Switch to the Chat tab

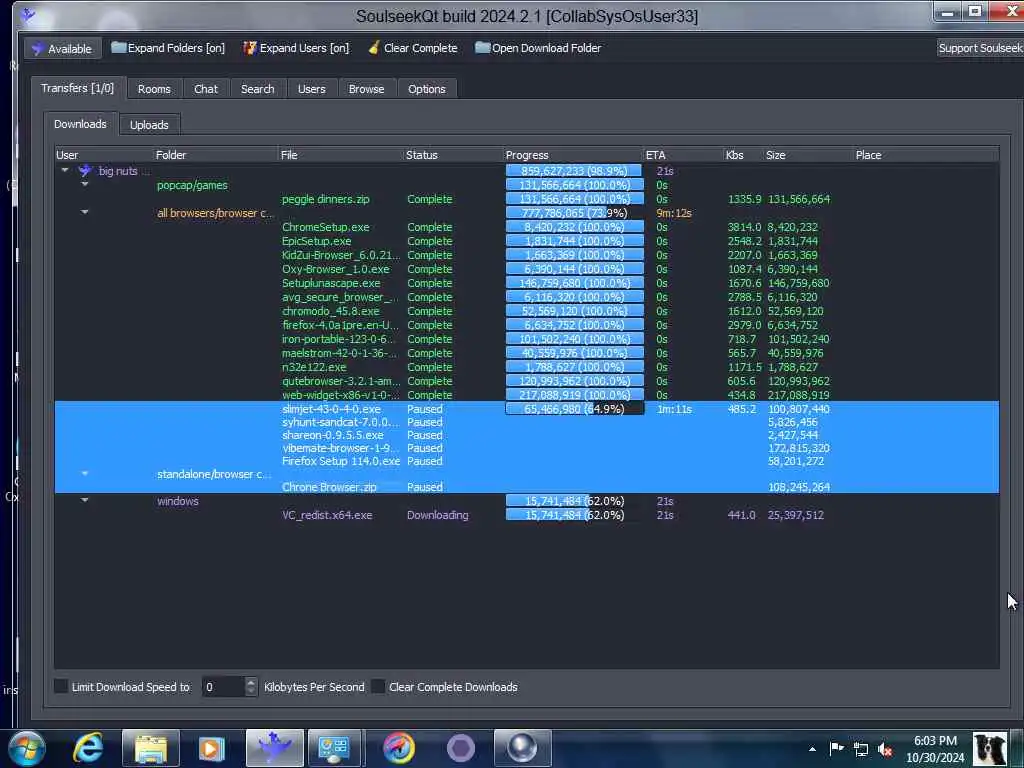[x=206, y=89]
